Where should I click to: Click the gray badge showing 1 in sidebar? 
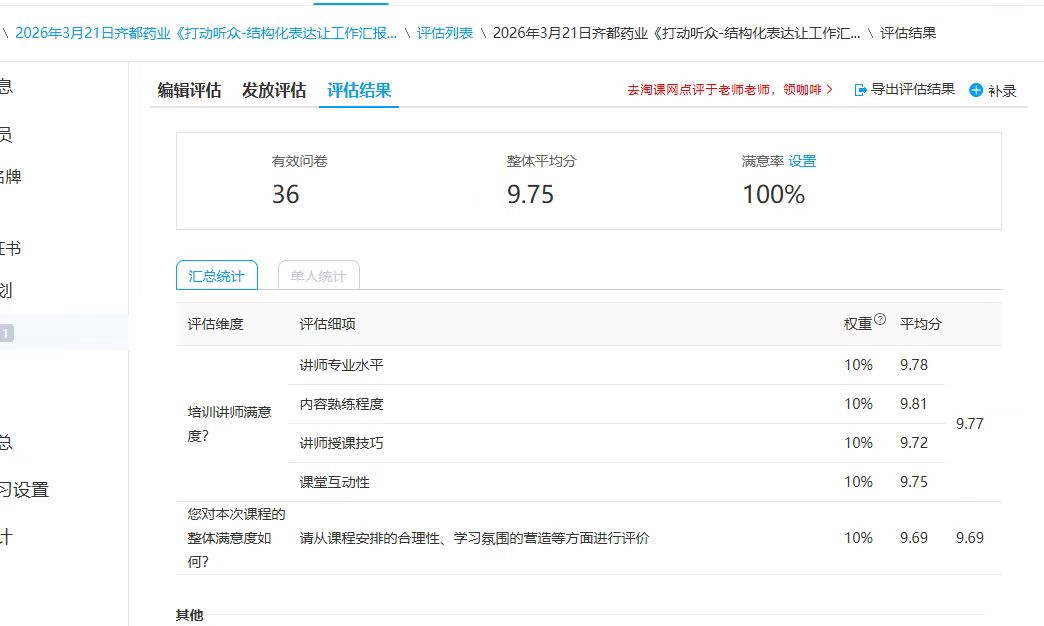[x=5, y=333]
